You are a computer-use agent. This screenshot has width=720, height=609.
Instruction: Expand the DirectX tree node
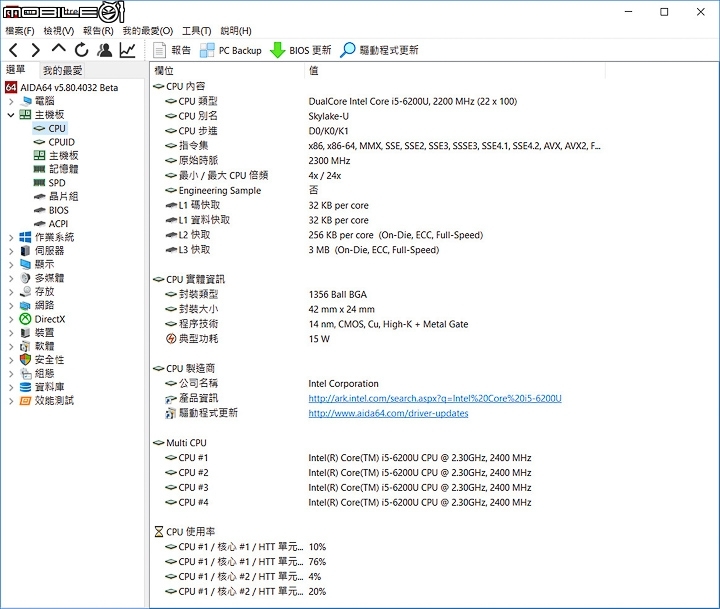[11, 319]
